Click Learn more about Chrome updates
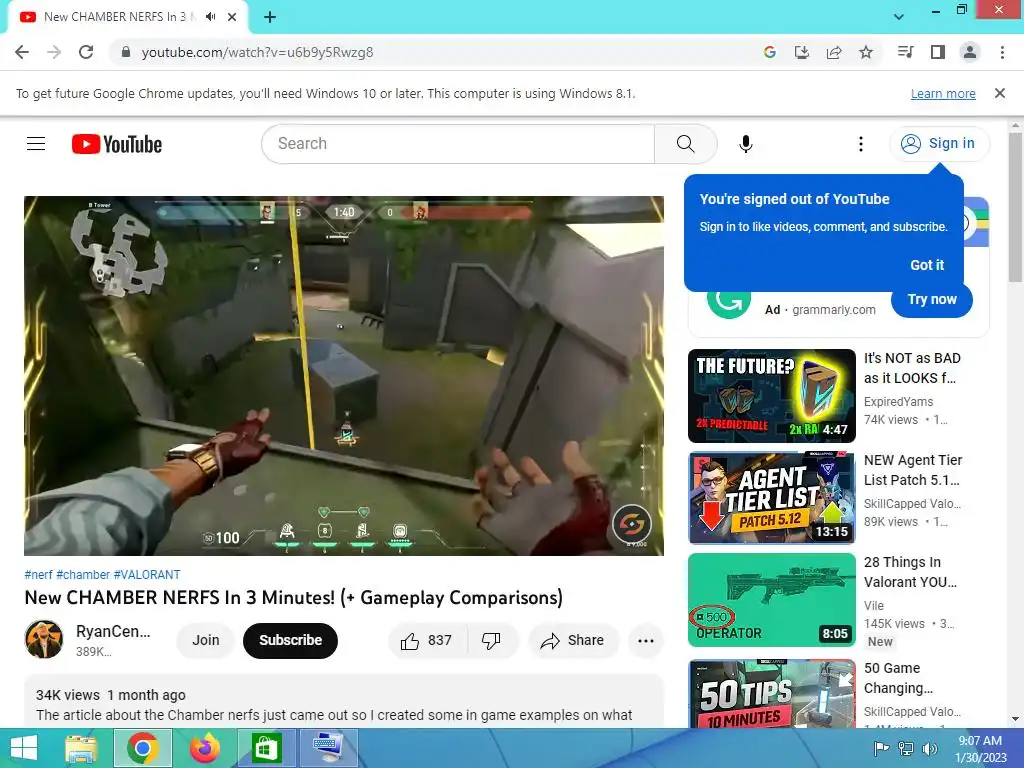 pyautogui.click(x=943, y=93)
